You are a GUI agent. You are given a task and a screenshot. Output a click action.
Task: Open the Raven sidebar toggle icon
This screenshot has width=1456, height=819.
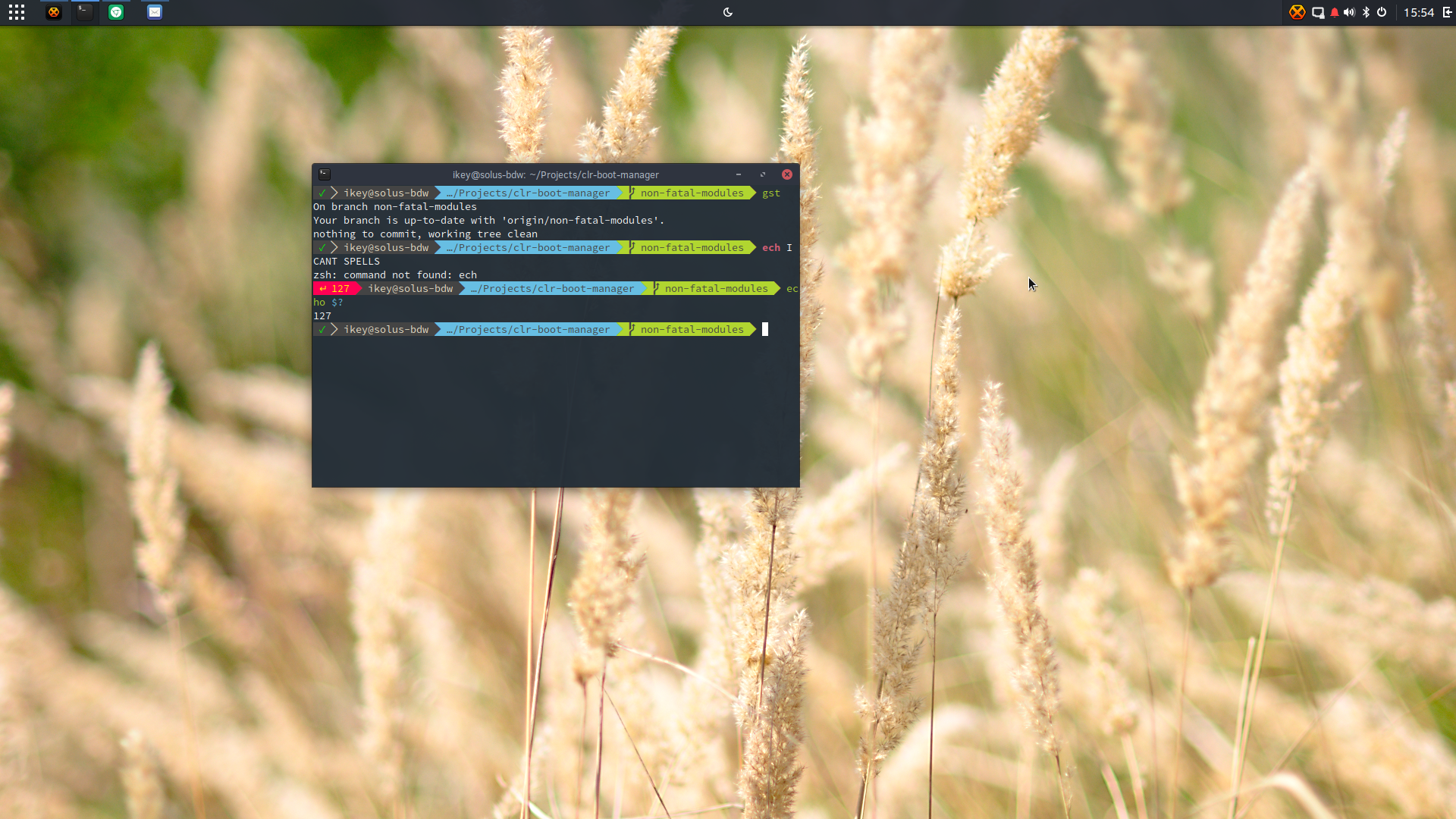(x=1447, y=12)
